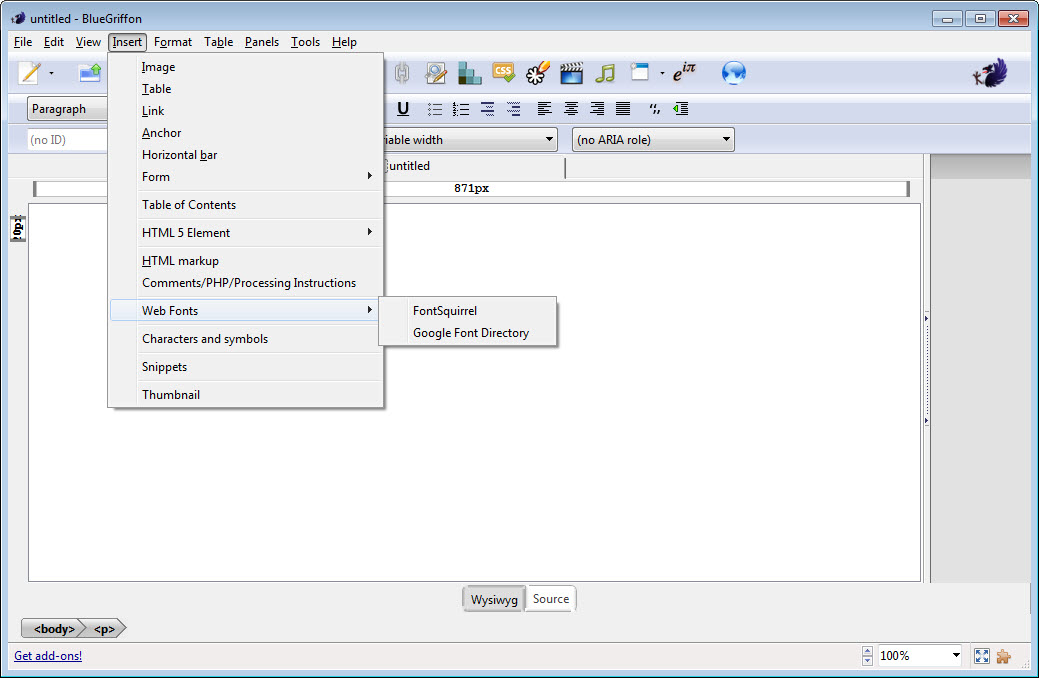Click the blue globe browser preview icon

734,73
